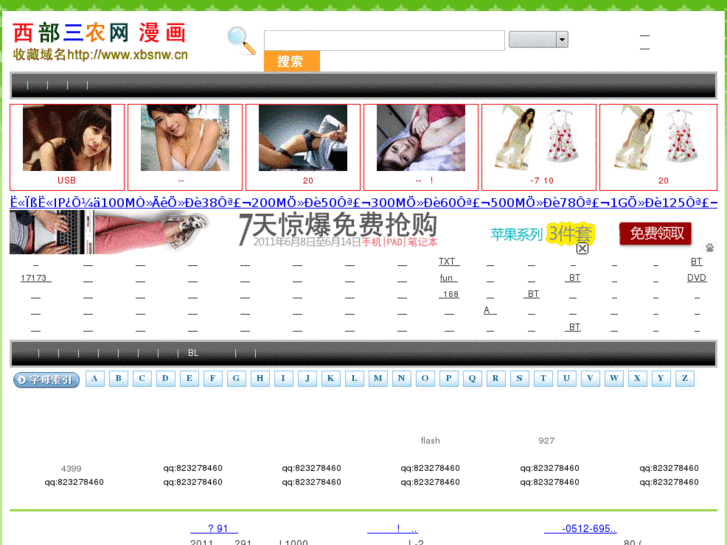Select letter J in alphabet index
This screenshot has width=727, height=545.
307,378
